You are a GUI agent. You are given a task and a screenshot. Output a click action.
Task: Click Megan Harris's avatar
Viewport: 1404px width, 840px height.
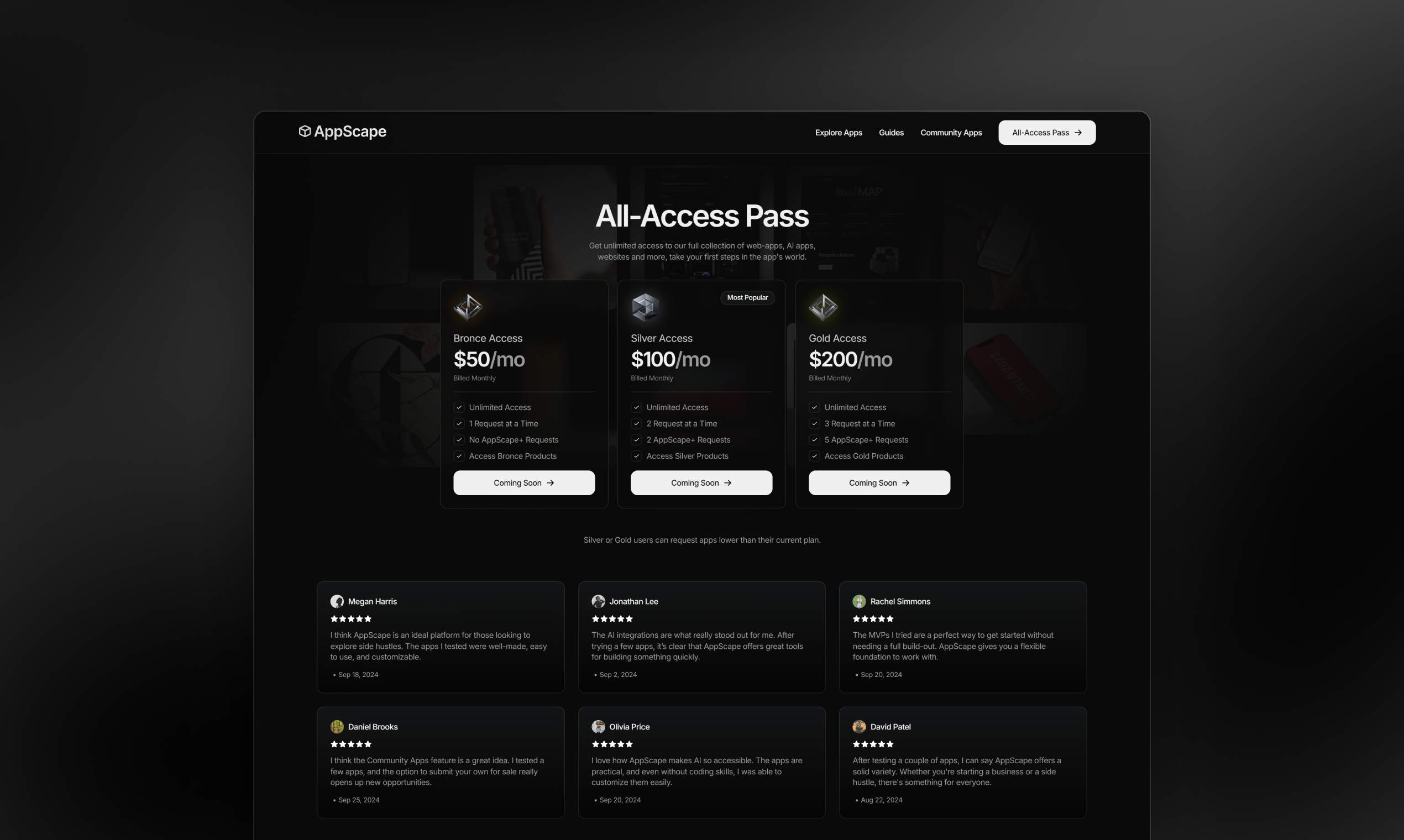[x=337, y=601]
